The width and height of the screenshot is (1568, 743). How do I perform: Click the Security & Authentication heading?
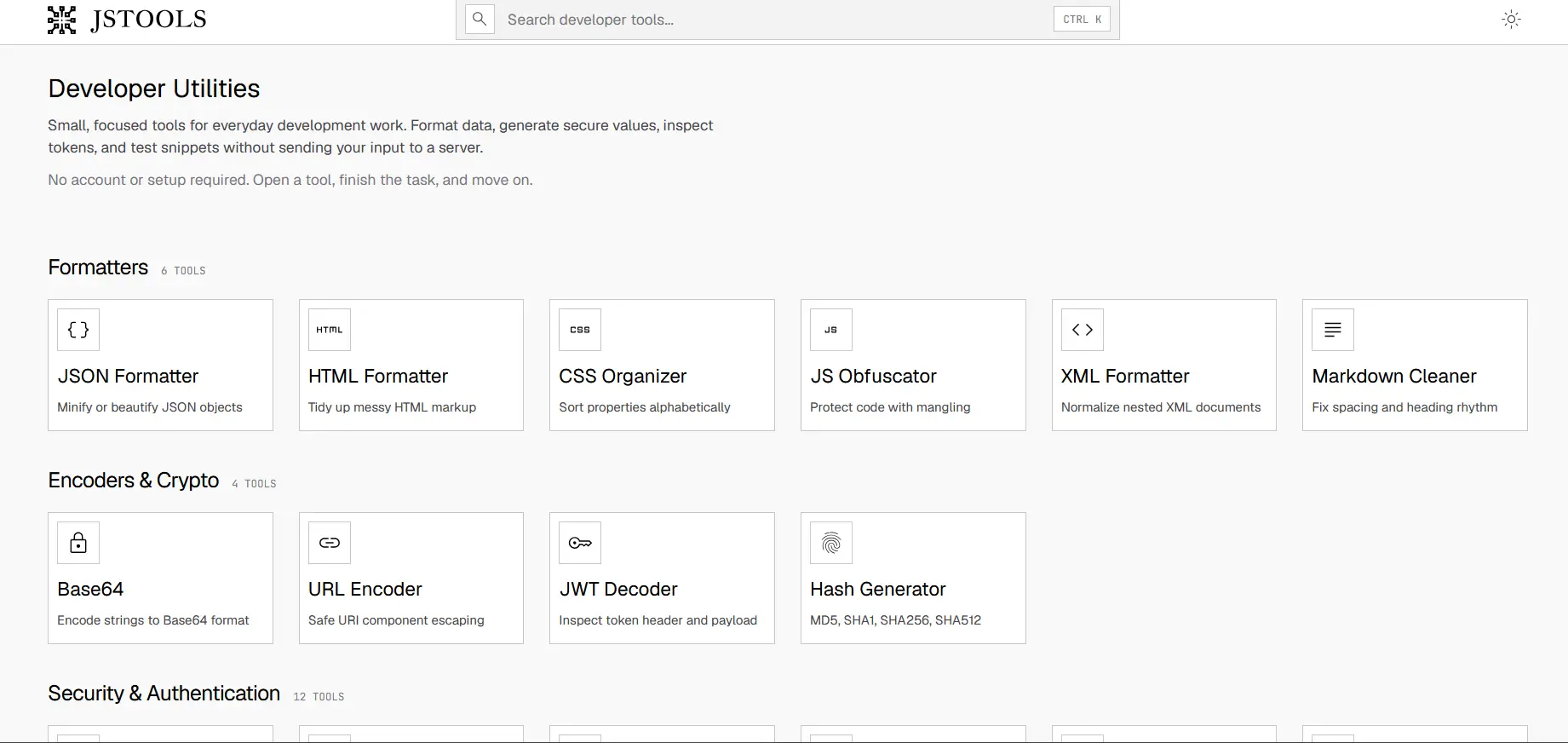tap(164, 694)
